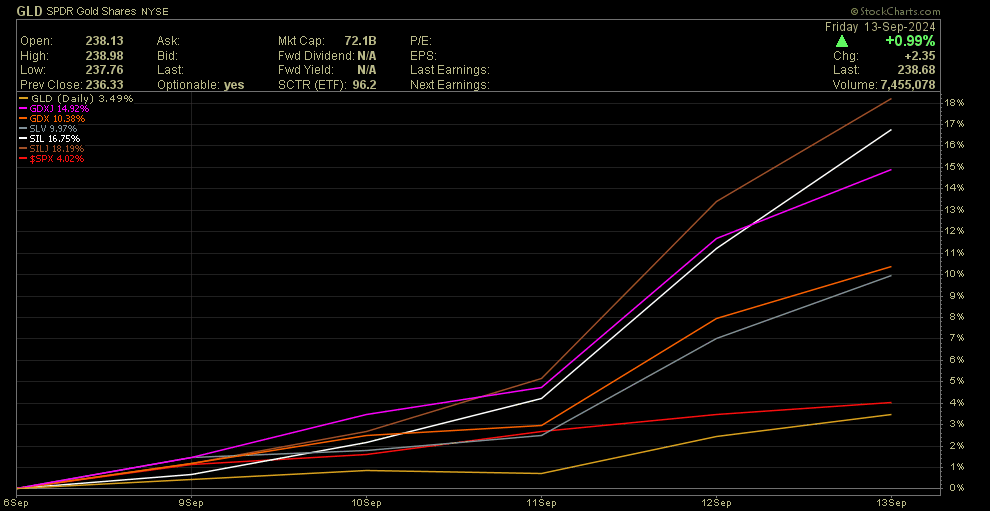The image size is (990, 511).
Task: Click the magenta color dash beside GDXJ legend
Action: pos(23,109)
